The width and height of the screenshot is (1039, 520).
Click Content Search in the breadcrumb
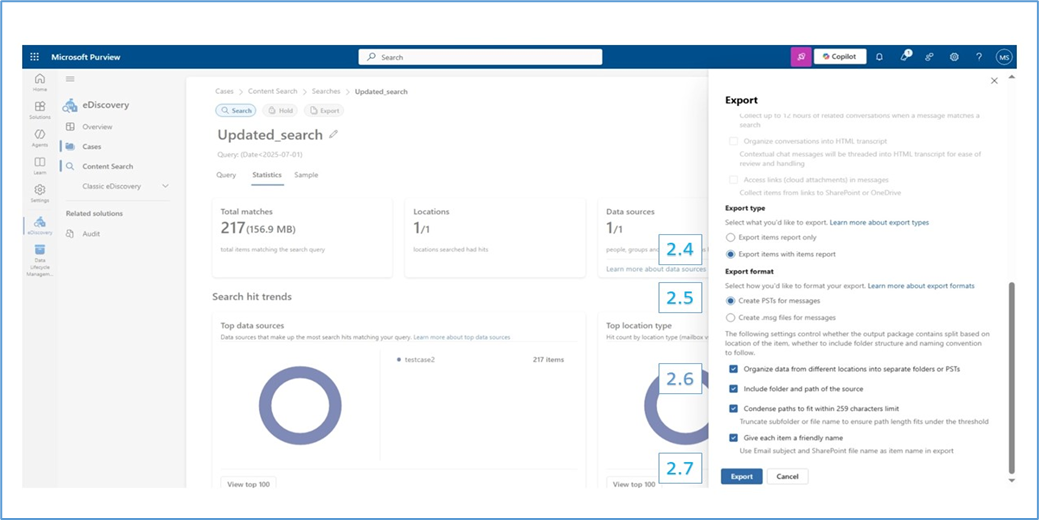coord(273,91)
